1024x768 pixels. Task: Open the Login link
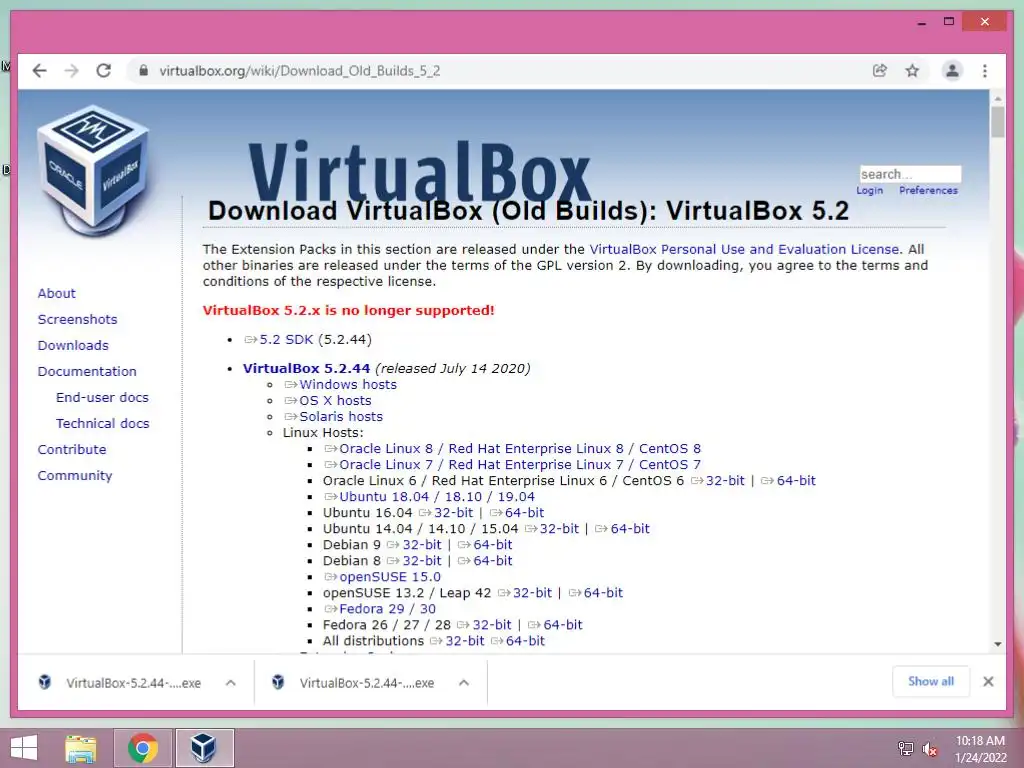[x=869, y=190]
